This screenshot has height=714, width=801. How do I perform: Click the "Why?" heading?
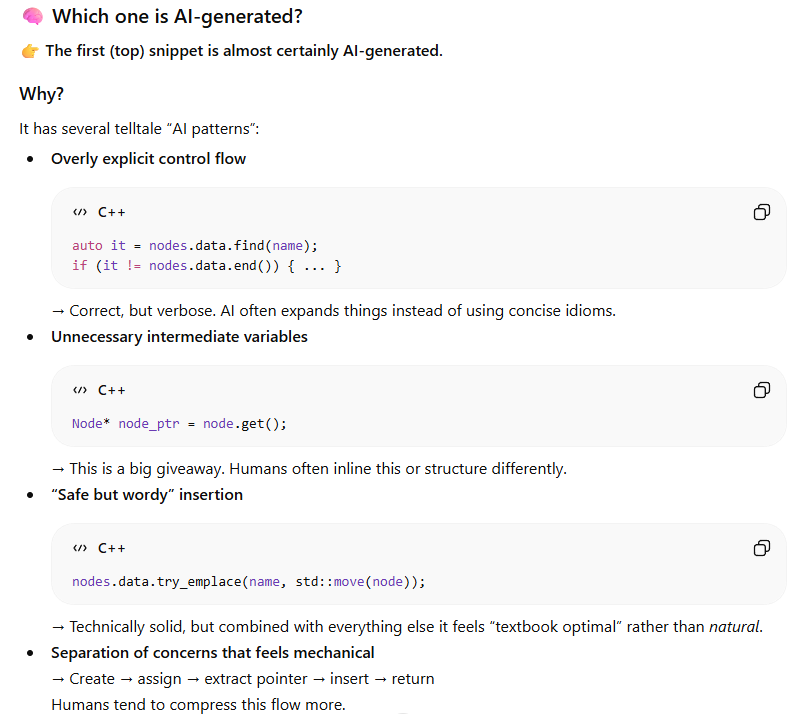pos(41,93)
